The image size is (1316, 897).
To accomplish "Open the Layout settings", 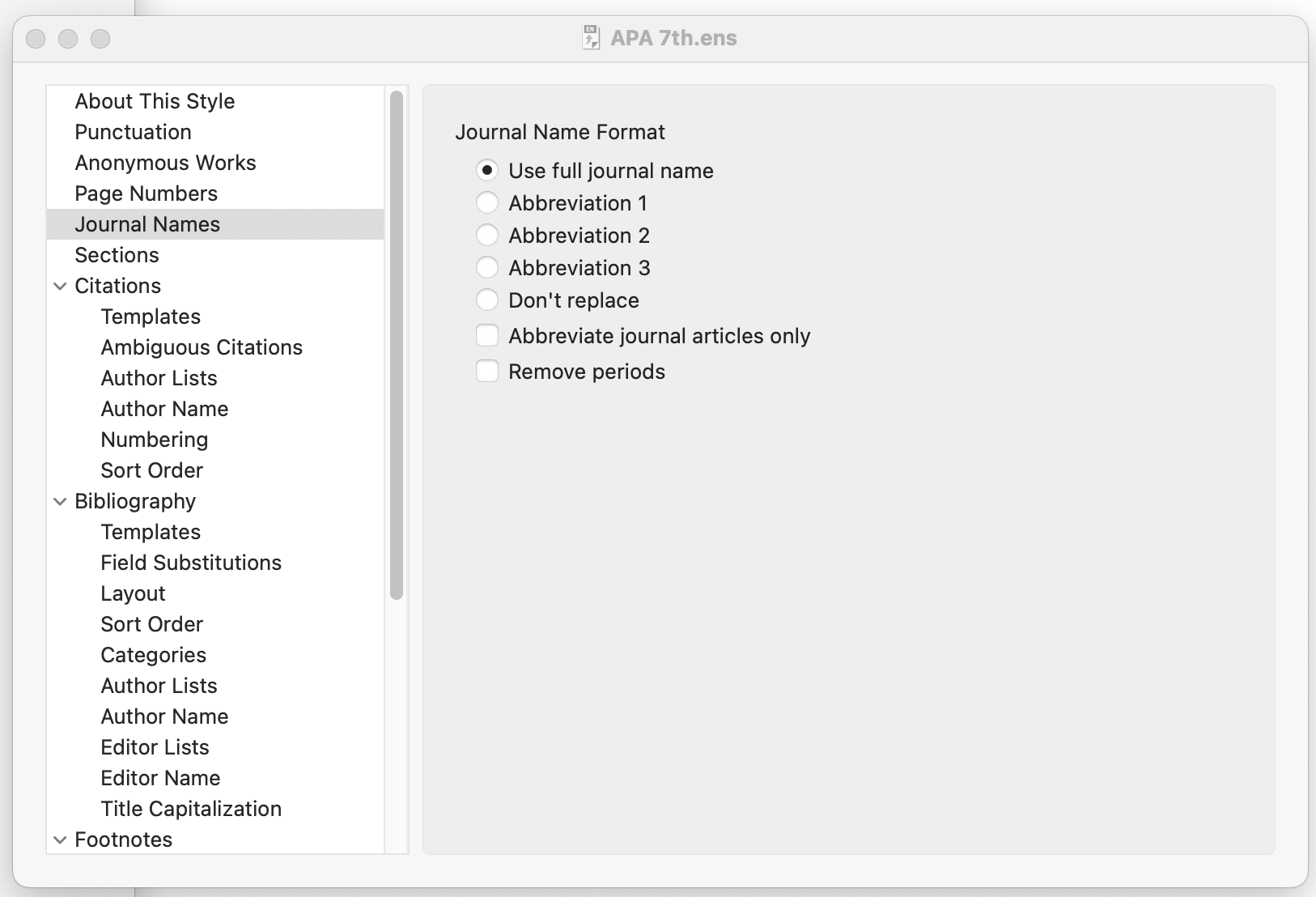I will point(134,593).
